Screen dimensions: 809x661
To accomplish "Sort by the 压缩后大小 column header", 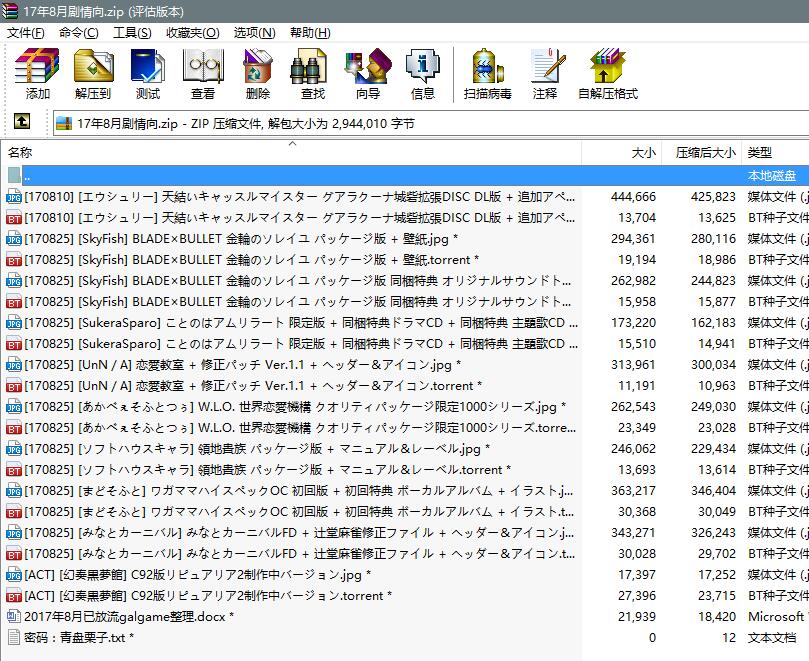I will tap(701, 152).
